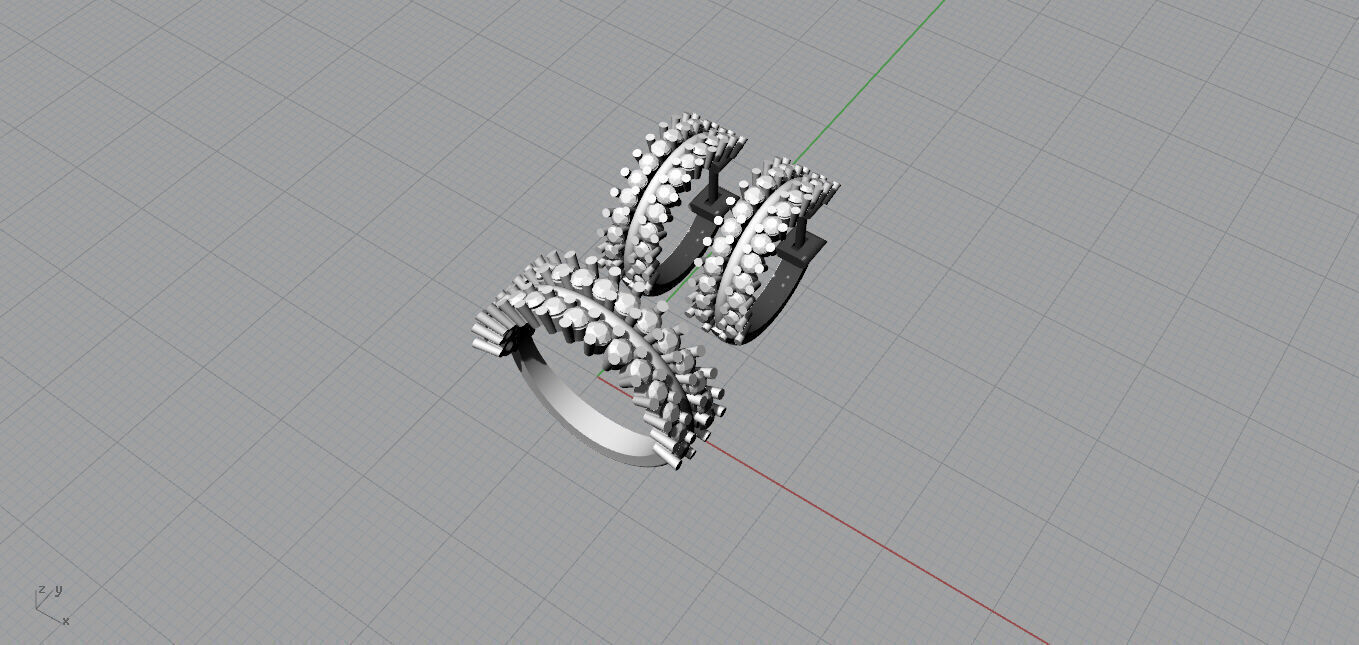
Task: Click the world axis icon in the viewport corner
Action: click(52, 605)
